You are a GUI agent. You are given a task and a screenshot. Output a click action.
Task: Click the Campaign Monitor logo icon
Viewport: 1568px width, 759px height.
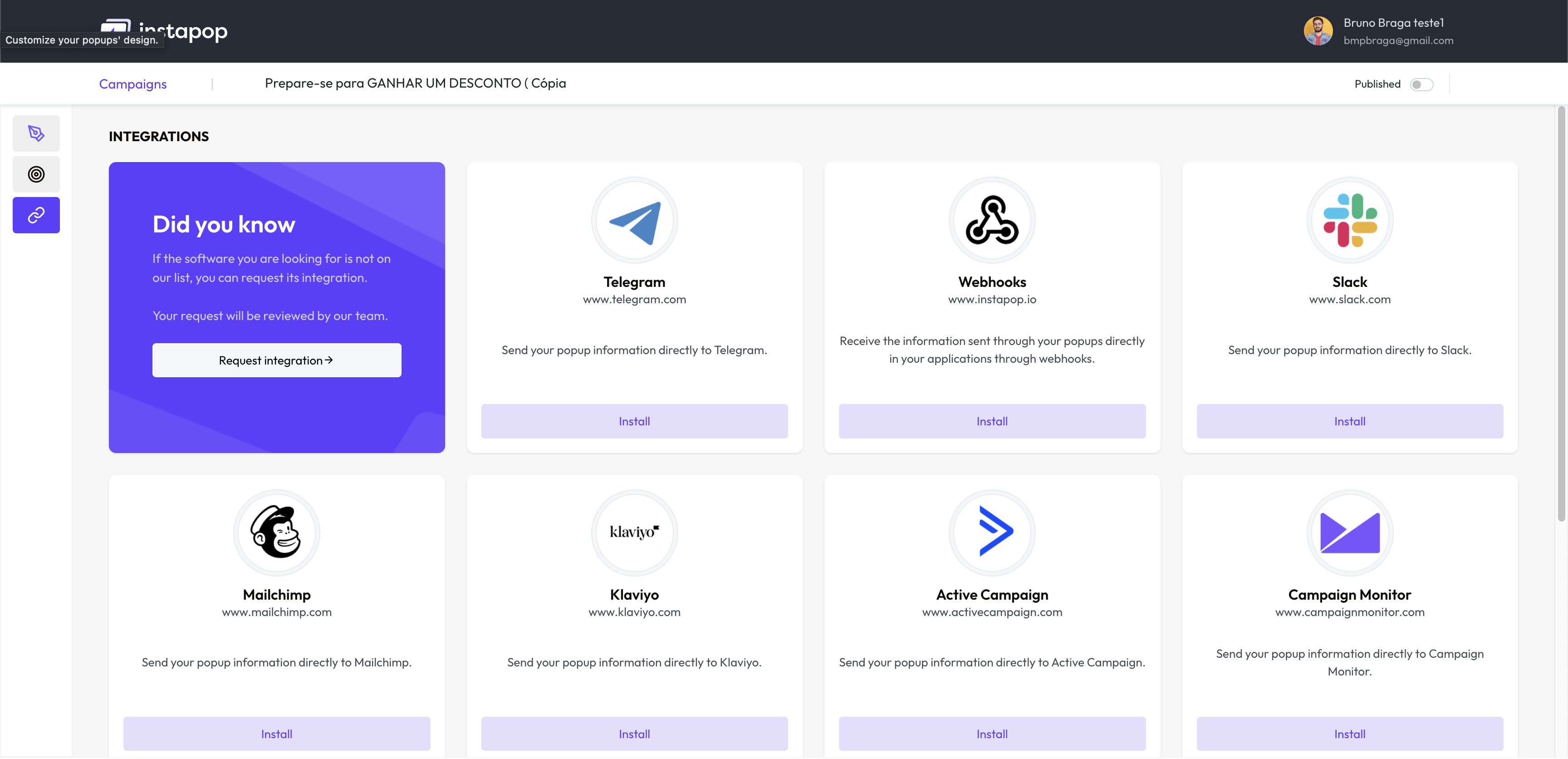click(x=1349, y=533)
